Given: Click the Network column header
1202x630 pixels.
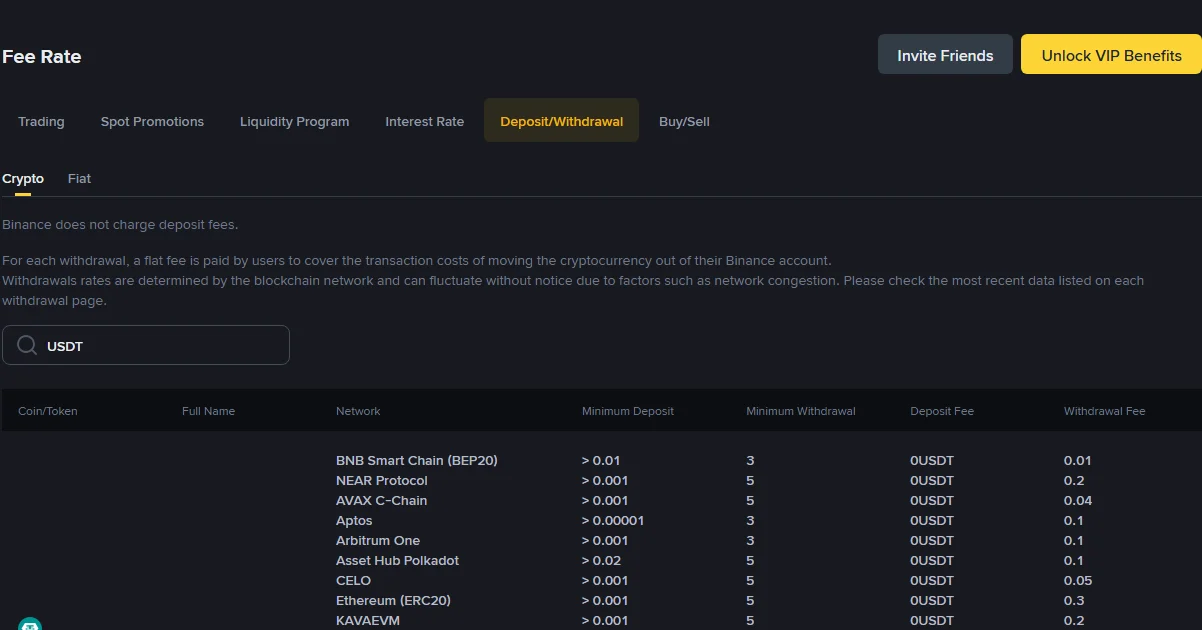Looking at the screenshot, I should 358,411.
